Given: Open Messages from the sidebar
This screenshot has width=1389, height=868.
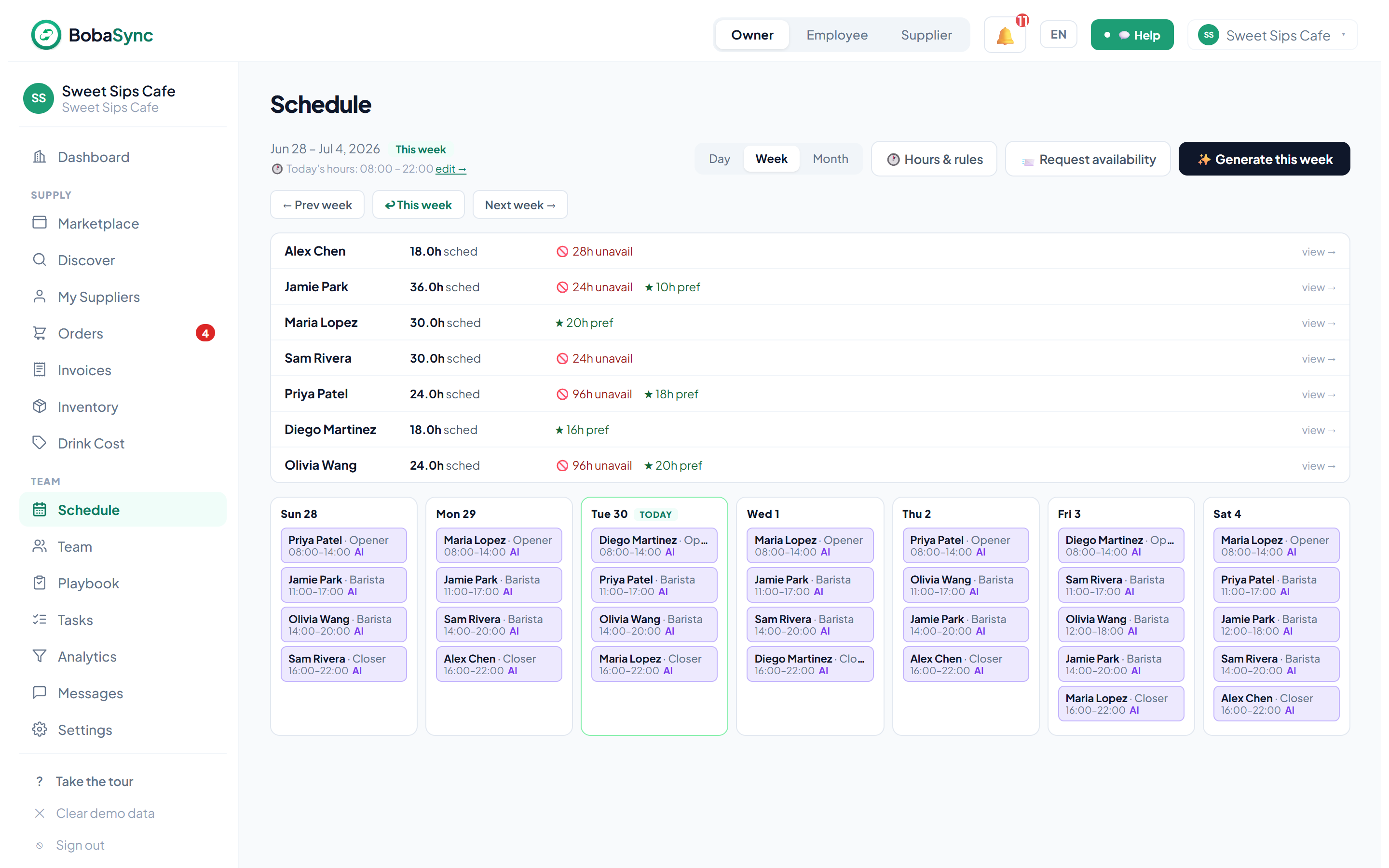Looking at the screenshot, I should pyautogui.click(x=123, y=693).
